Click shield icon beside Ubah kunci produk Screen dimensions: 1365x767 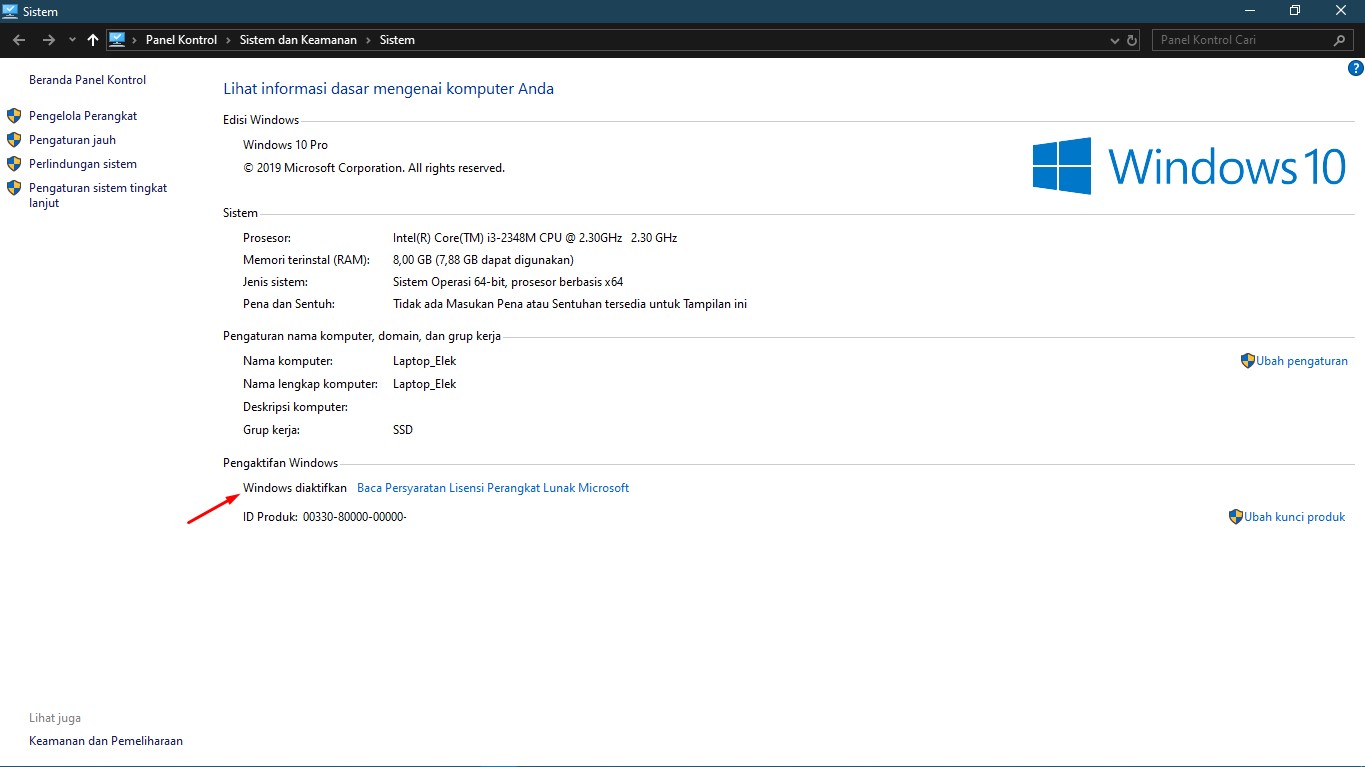coord(1235,517)
